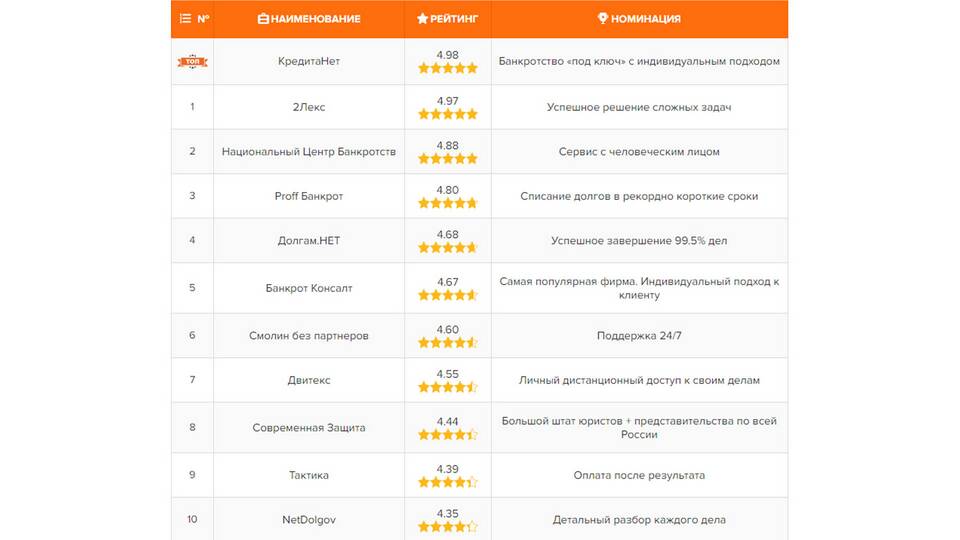This screenshot has width=960, height=540.
Task: Open the NetDolgov company entry
Action: click(309, 519)
